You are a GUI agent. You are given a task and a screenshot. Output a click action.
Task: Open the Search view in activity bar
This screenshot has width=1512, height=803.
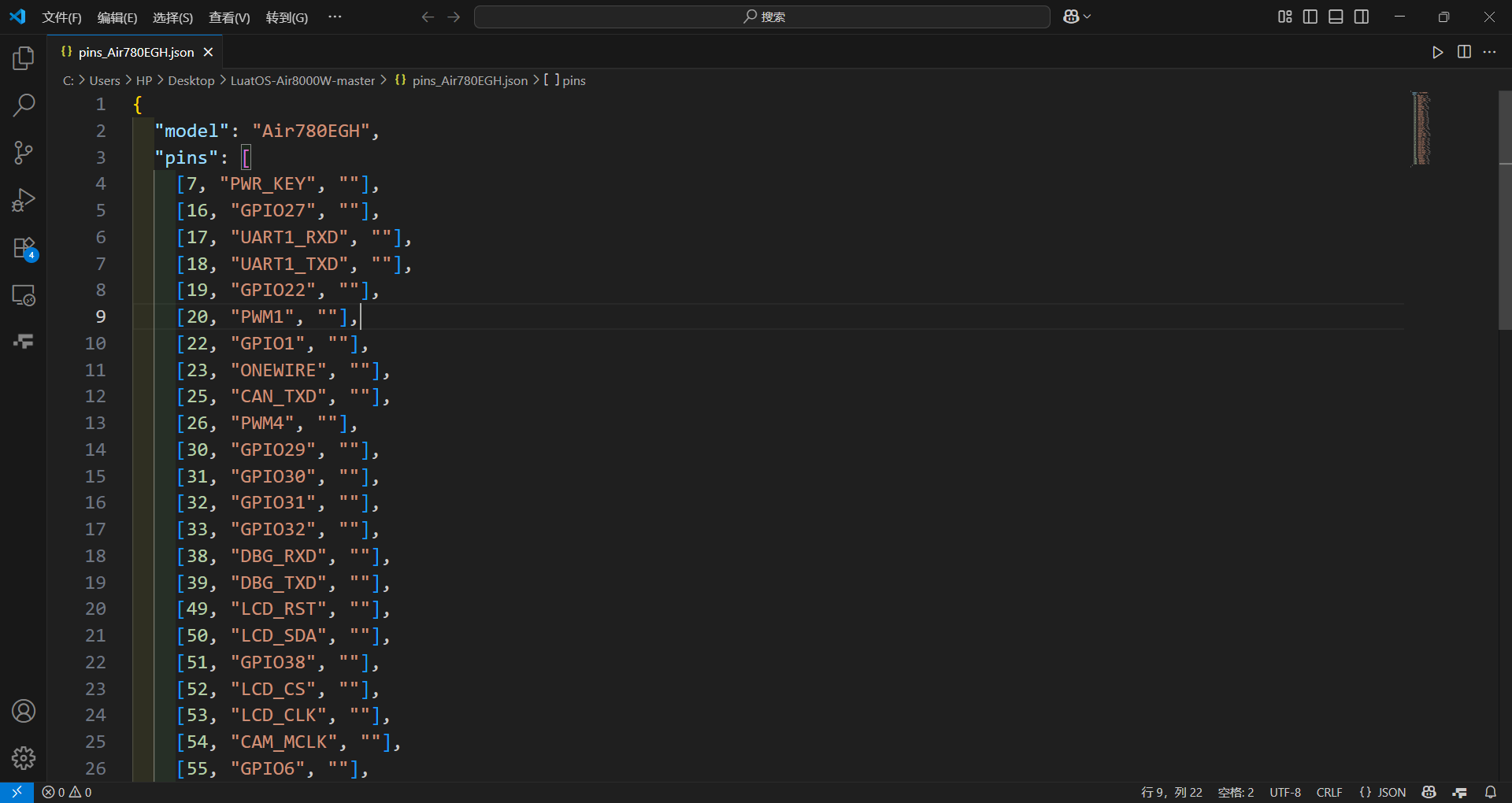24,105
